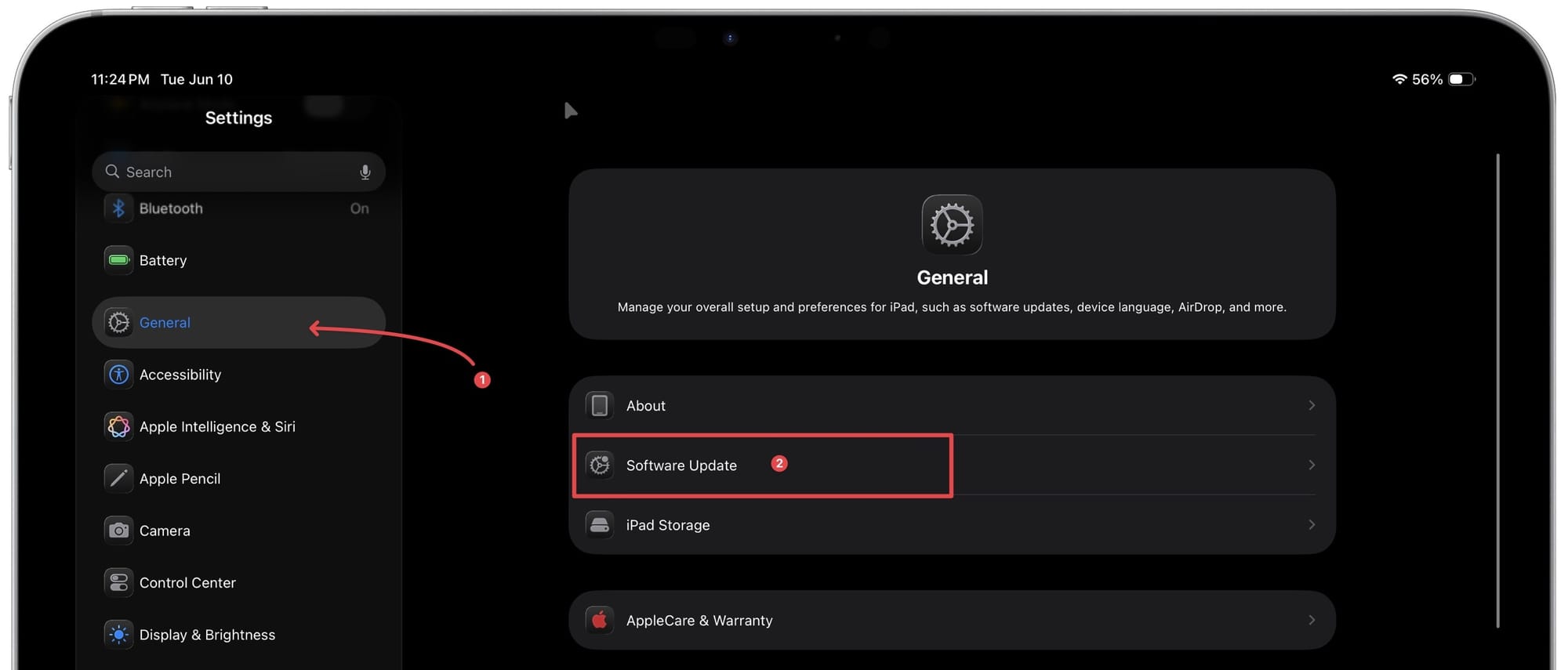Open the Display & Brightness settings label
This screenshot has width=1568, height=670.
pyautogui.click(x=207, y=635)
